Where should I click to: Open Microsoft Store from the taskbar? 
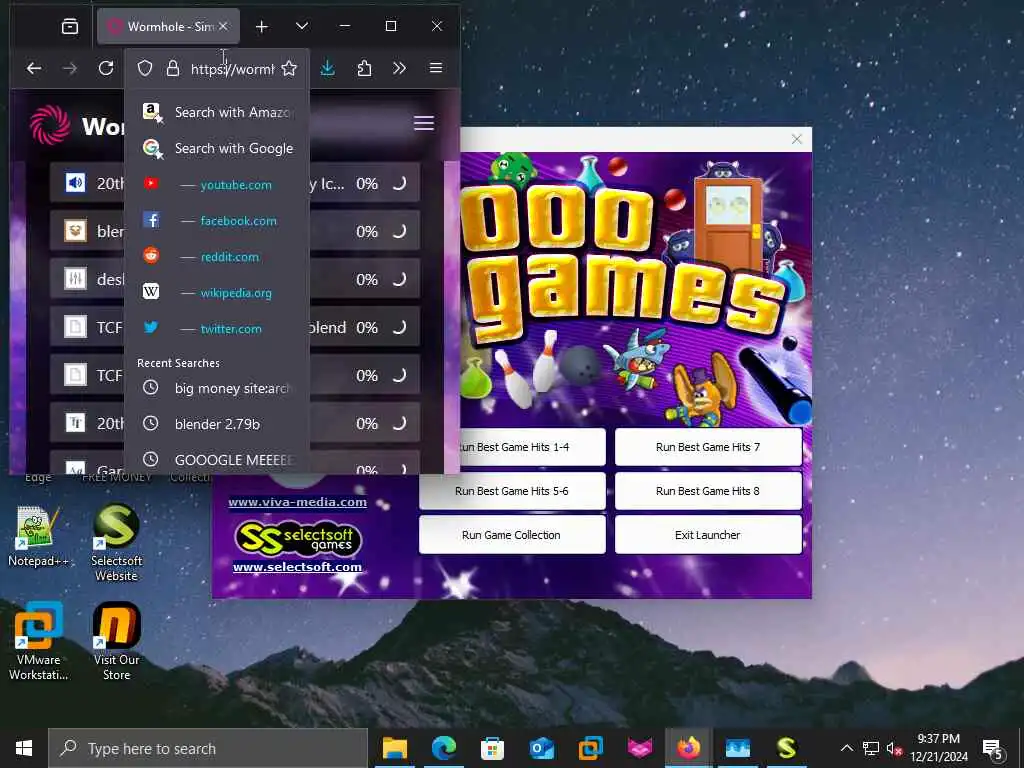point(492,748)
